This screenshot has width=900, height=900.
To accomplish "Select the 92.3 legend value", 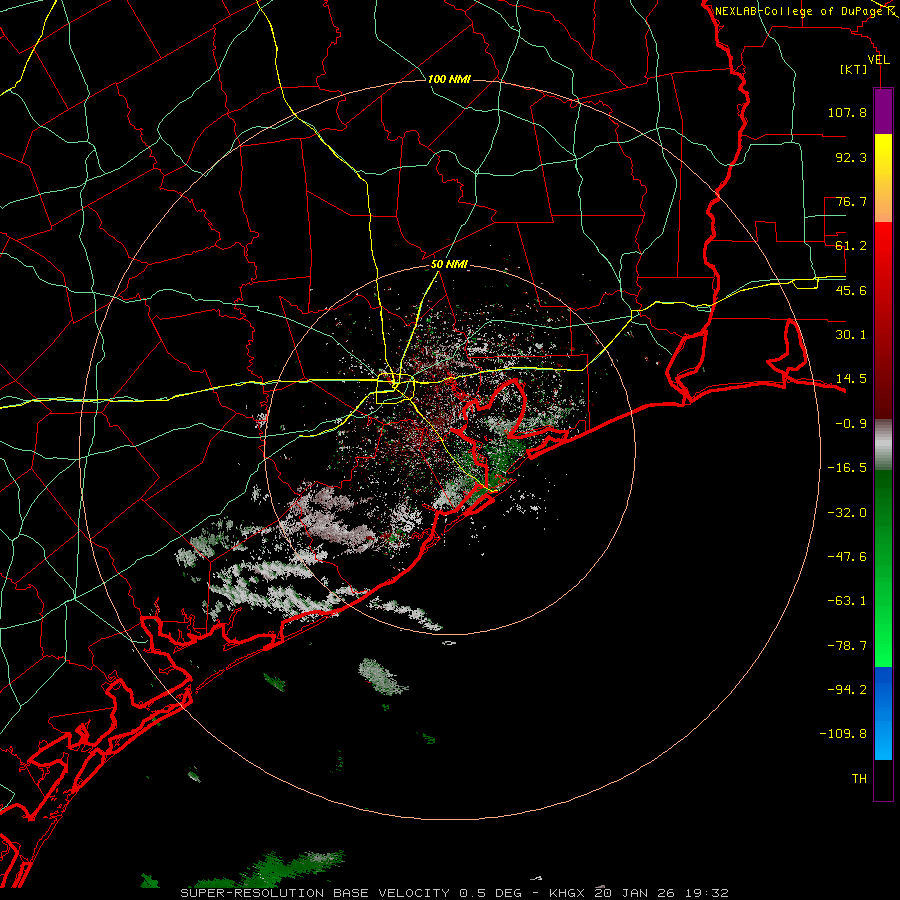I will [x=851, y=157].
